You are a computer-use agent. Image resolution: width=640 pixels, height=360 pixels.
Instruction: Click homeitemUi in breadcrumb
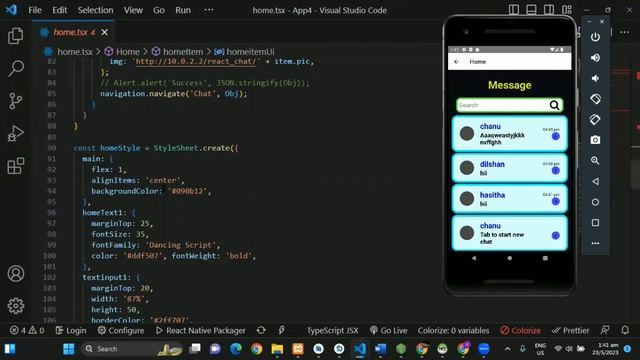tap(250, 52)
